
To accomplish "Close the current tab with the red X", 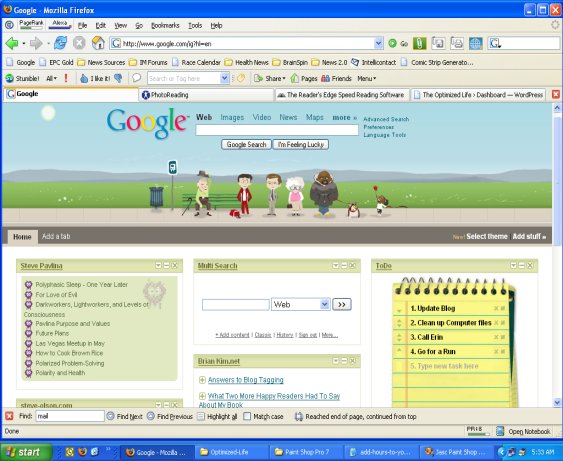I will pyautogui.click(x=556, y=94).
